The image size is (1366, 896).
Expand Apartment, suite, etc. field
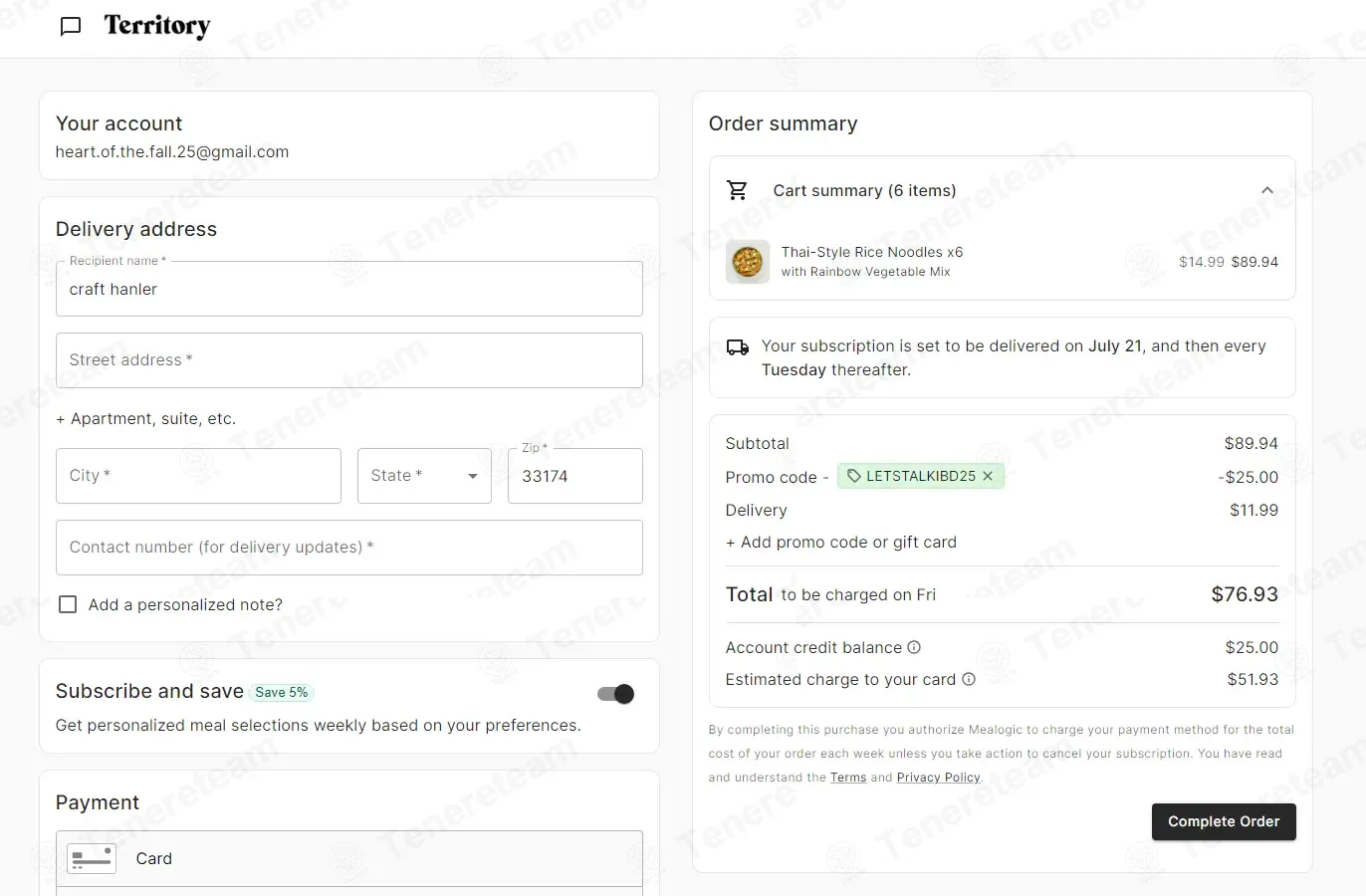(x=145, y=419)
